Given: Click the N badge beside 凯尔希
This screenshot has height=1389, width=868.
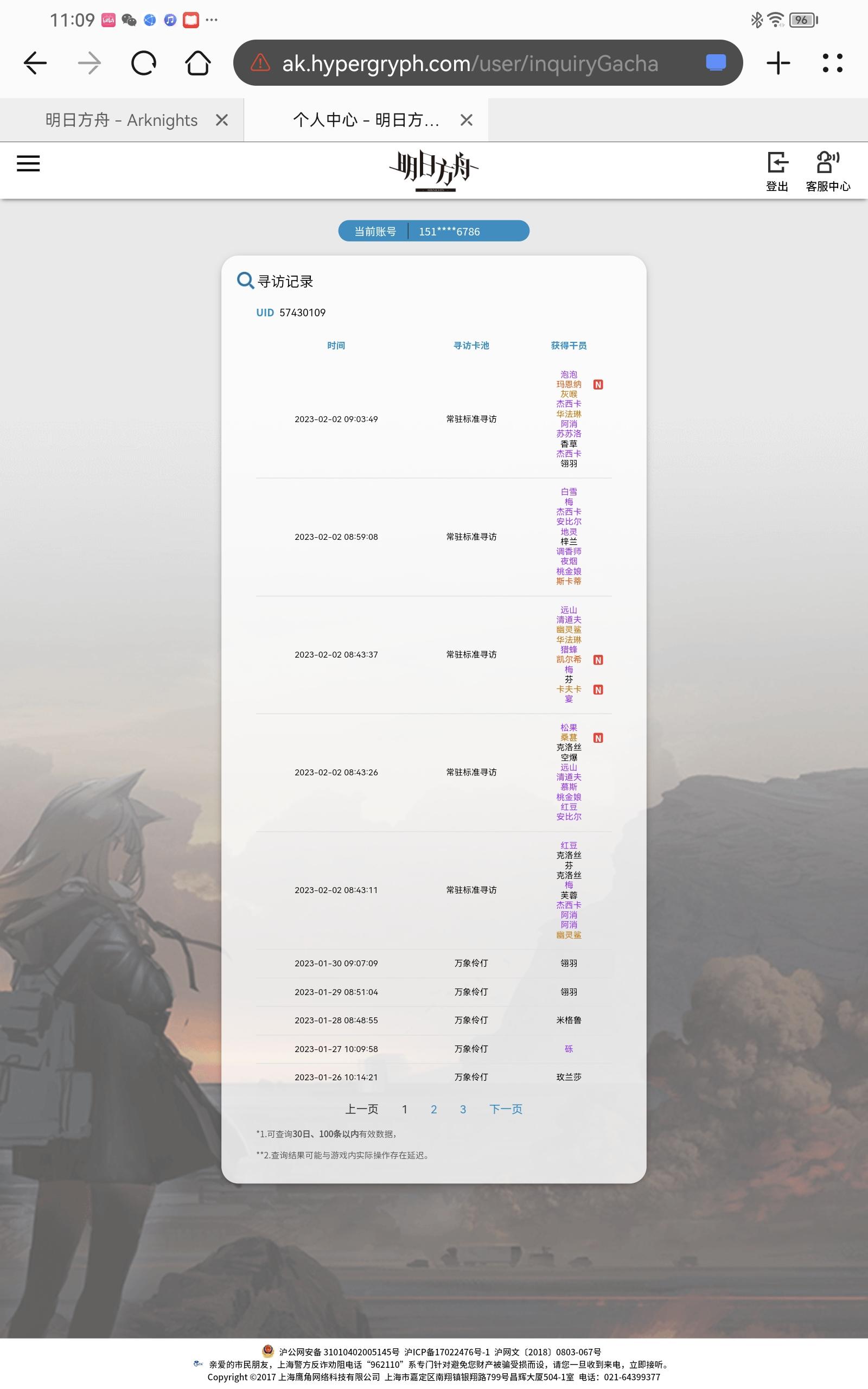Looking at the screenshot, I should coord(598,660).
